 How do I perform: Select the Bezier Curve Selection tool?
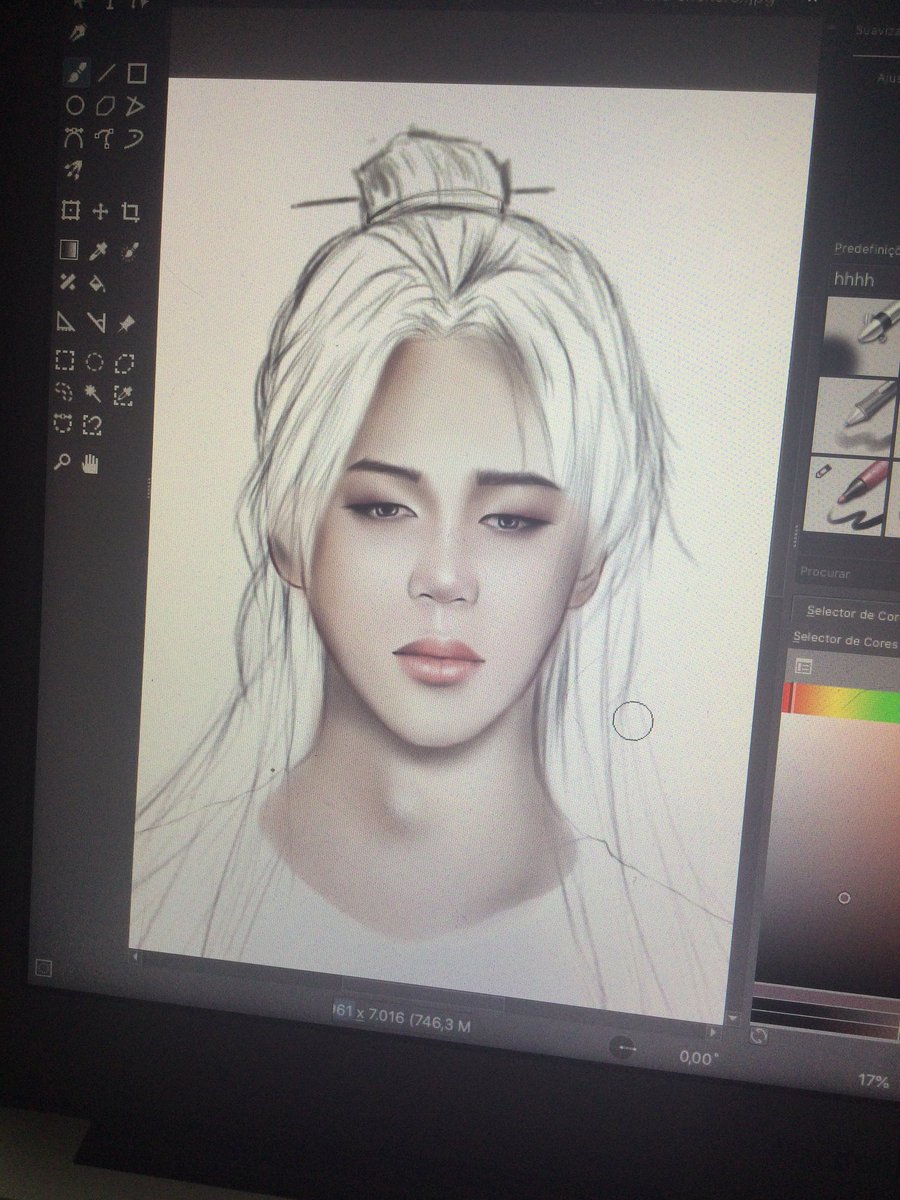point(63,425)
